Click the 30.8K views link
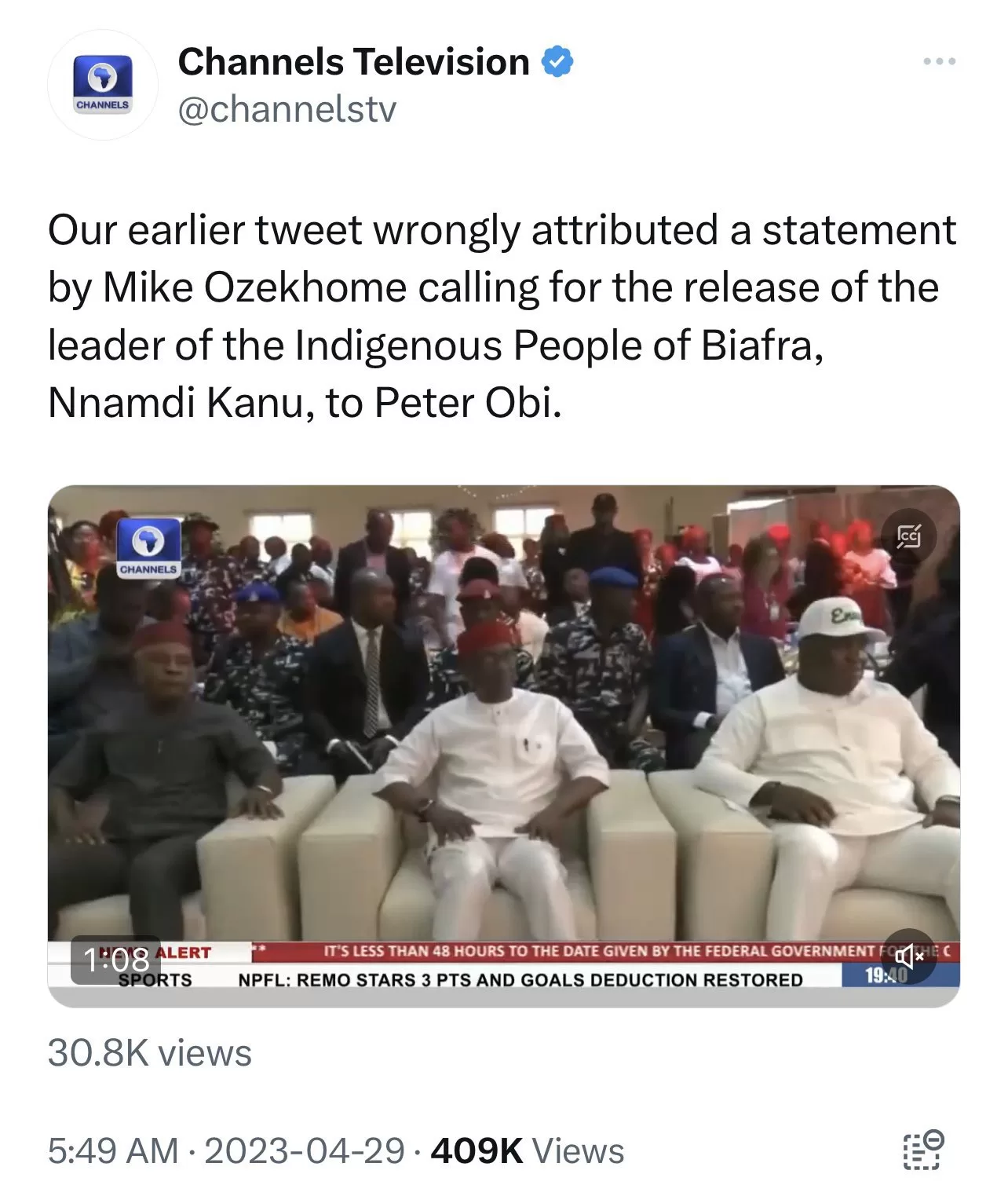This screenshot has width=1008, height=1185. [x=149, y=1051]
